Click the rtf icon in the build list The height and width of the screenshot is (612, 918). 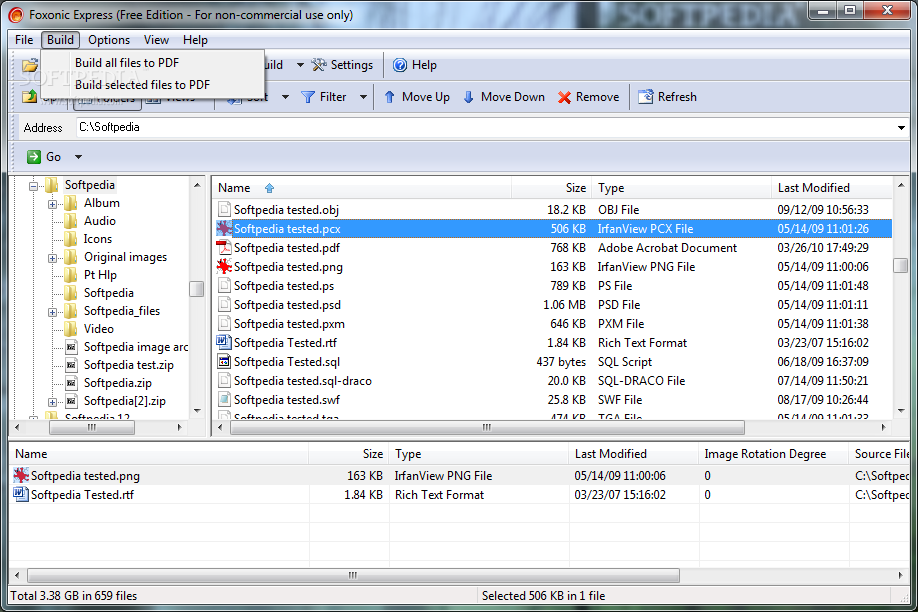21,494
